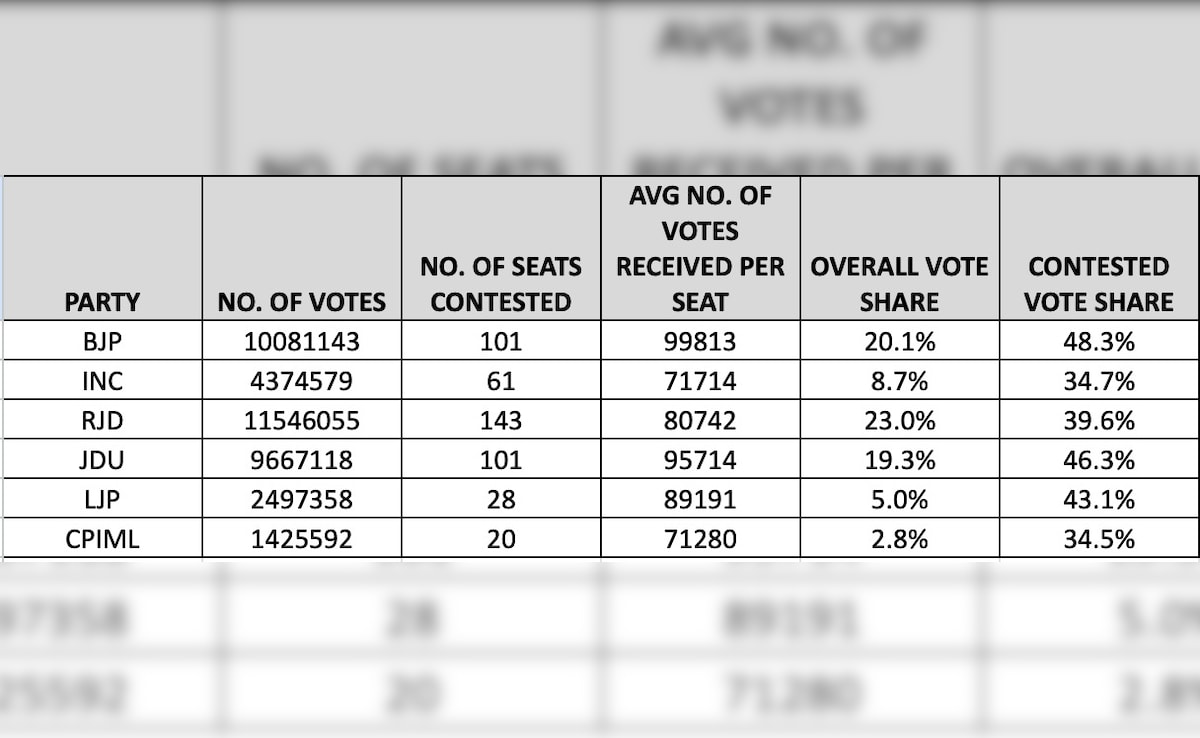Click the PARTY column header

102,301
